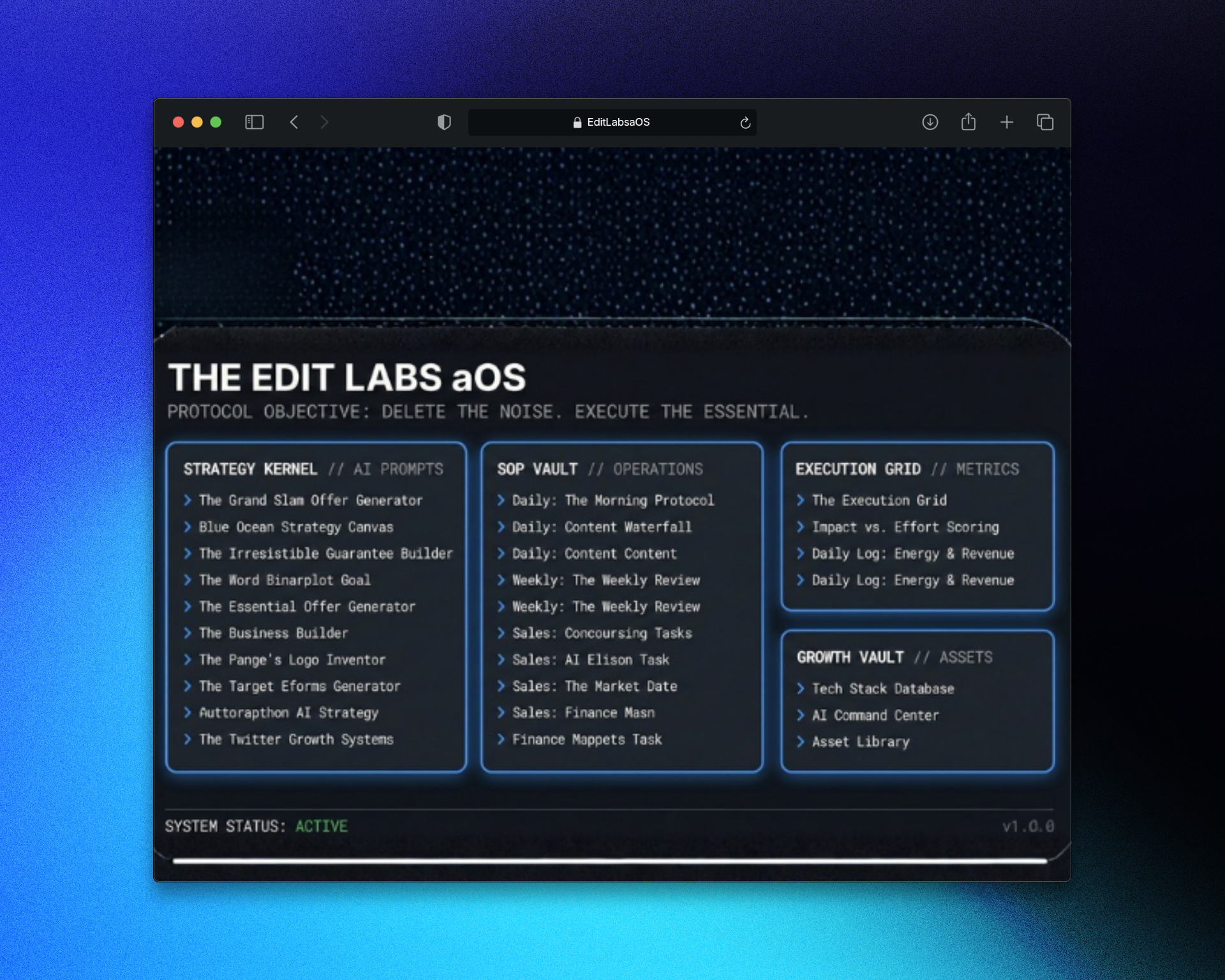Expand the Tech Stack Database item
Screen dimensions: 1225x980
[x=883, y=688]
